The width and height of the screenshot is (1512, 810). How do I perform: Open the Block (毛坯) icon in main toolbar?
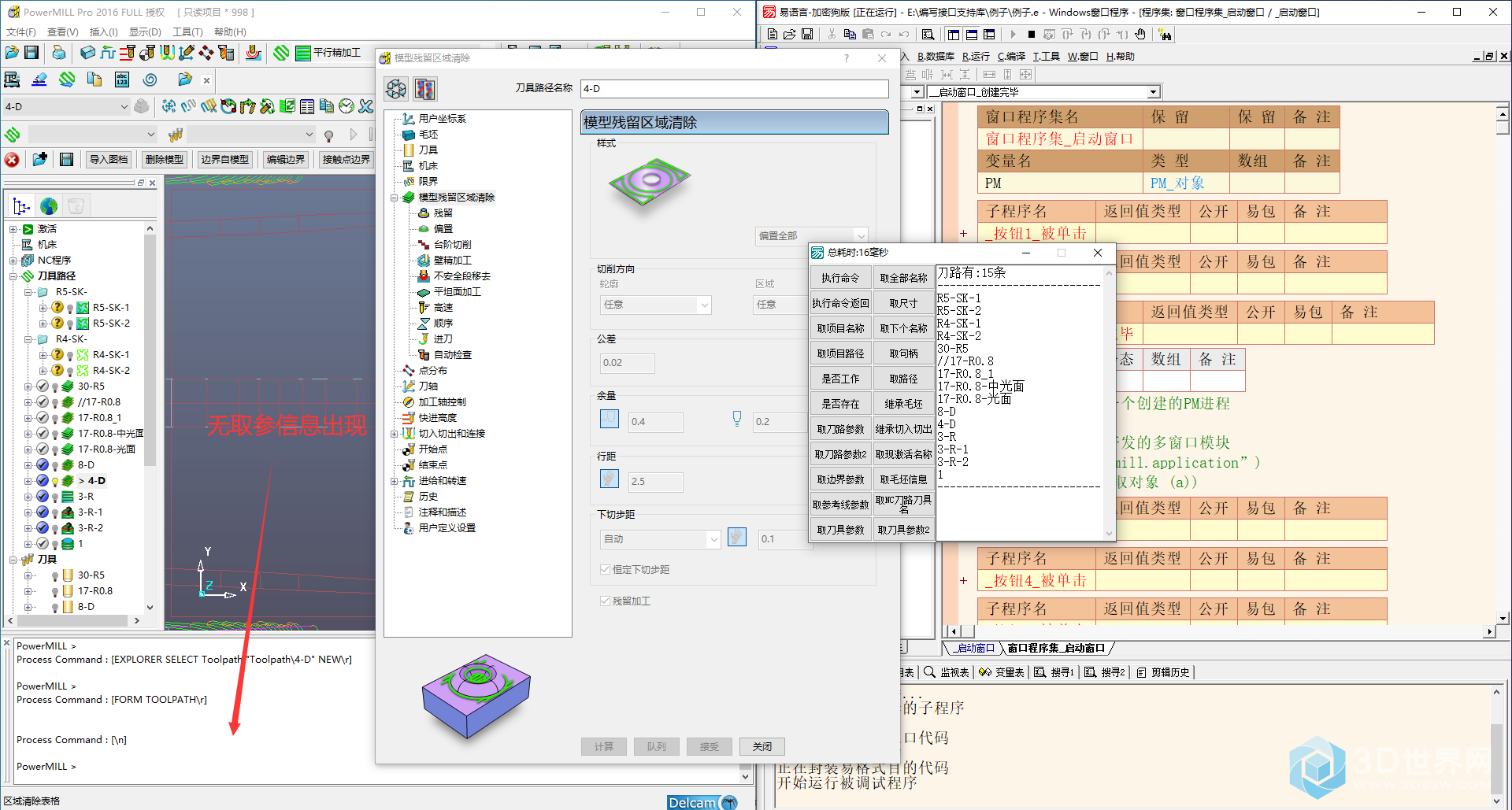coord(87,53)
